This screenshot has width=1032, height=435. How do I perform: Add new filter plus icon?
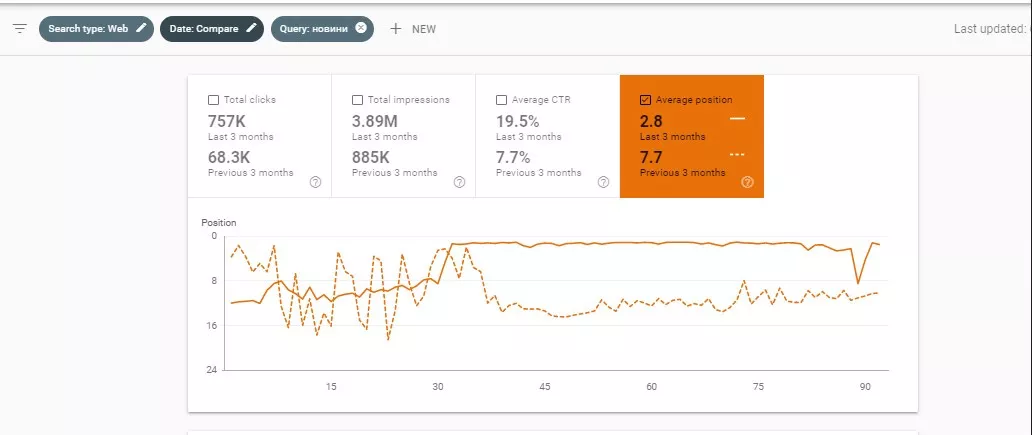click(395, 29)
